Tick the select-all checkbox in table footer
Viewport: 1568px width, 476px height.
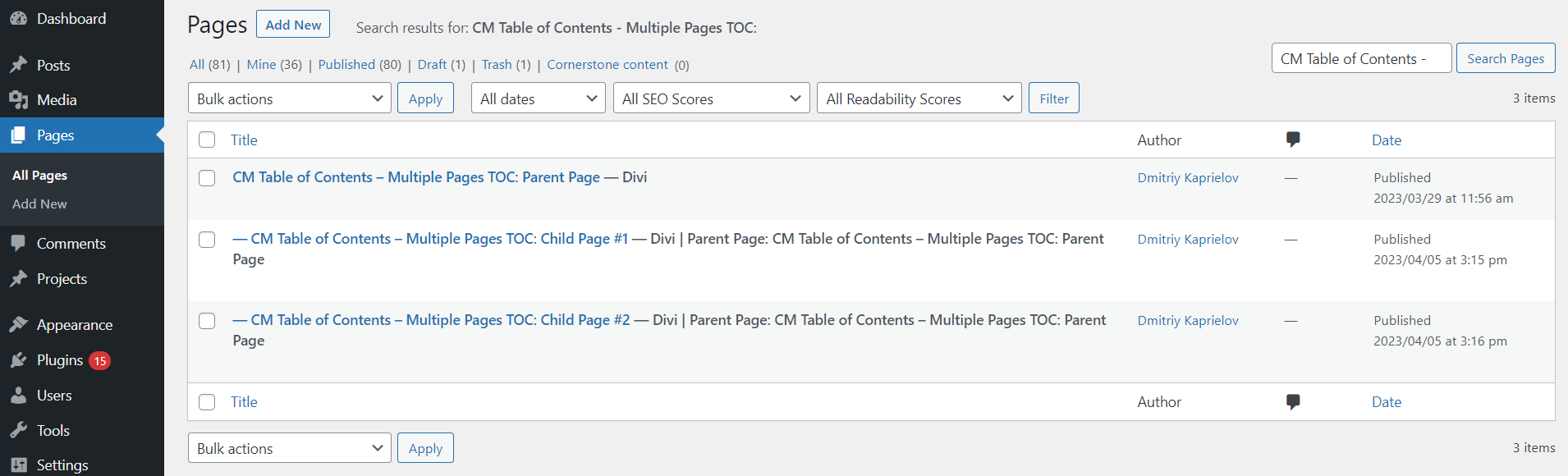click(x=207, y=402)
